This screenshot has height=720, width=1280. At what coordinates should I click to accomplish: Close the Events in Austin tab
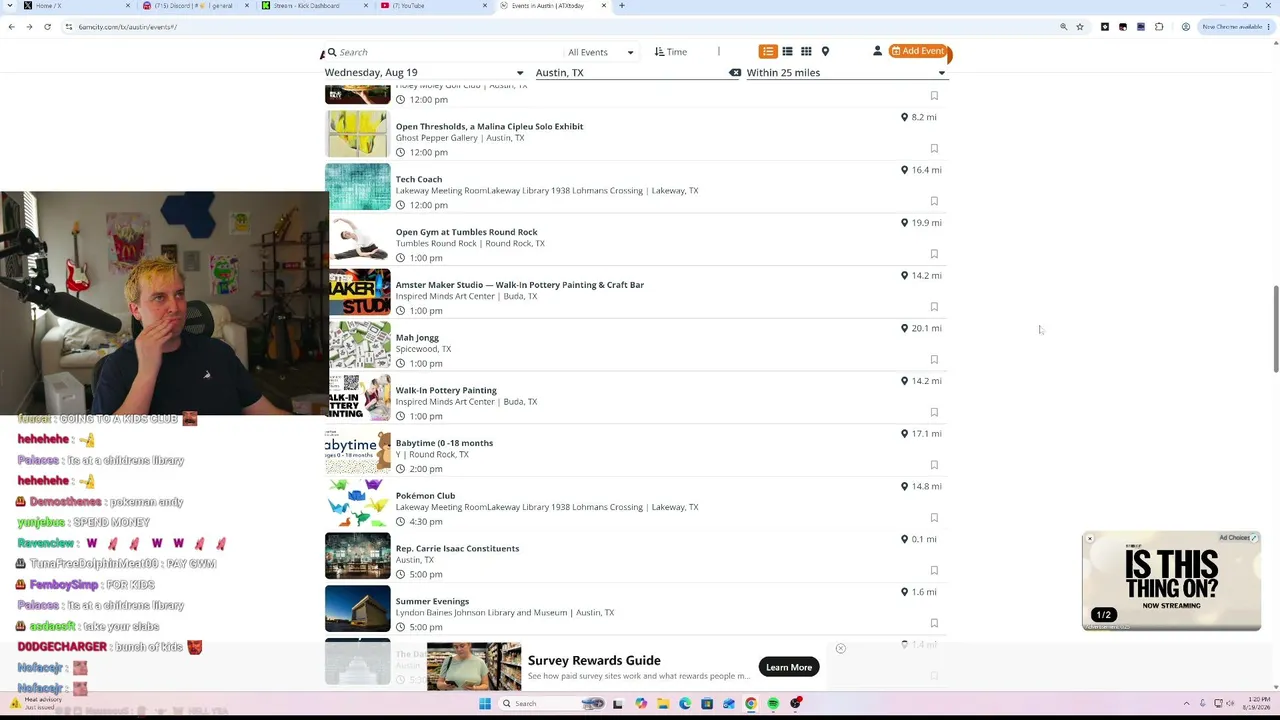point(604,6)
